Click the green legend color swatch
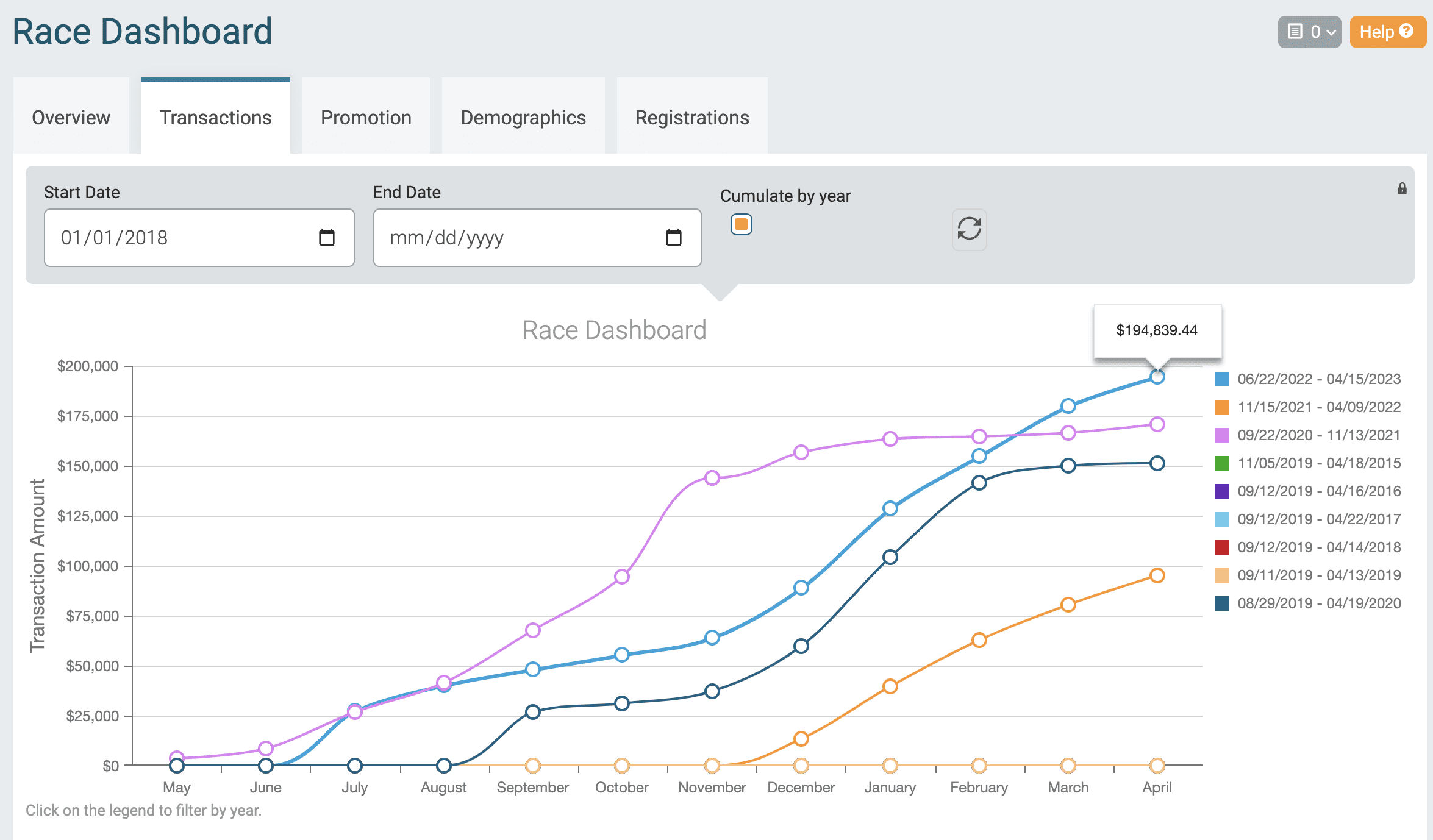 click(1221, 463)
